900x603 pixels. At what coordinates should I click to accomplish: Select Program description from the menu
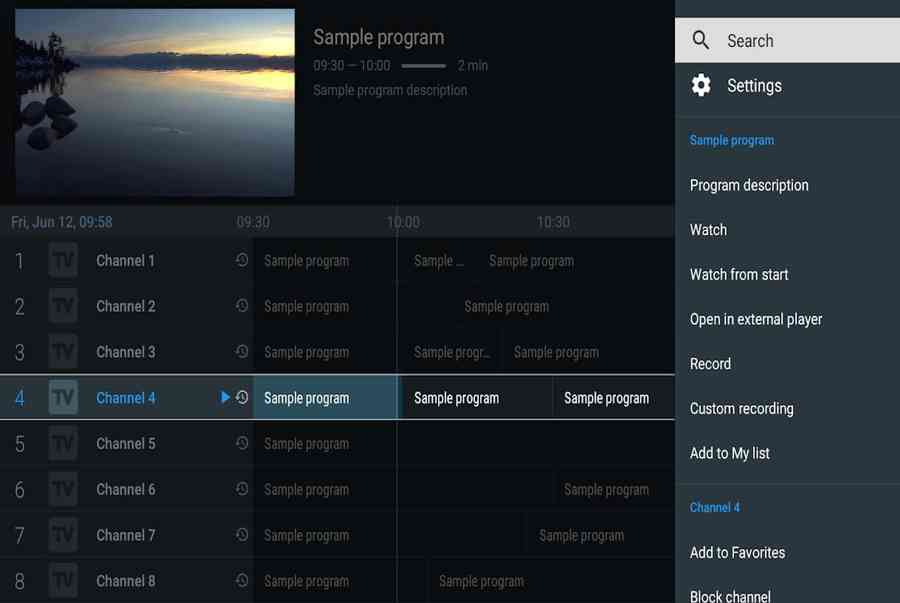point(749,185)
